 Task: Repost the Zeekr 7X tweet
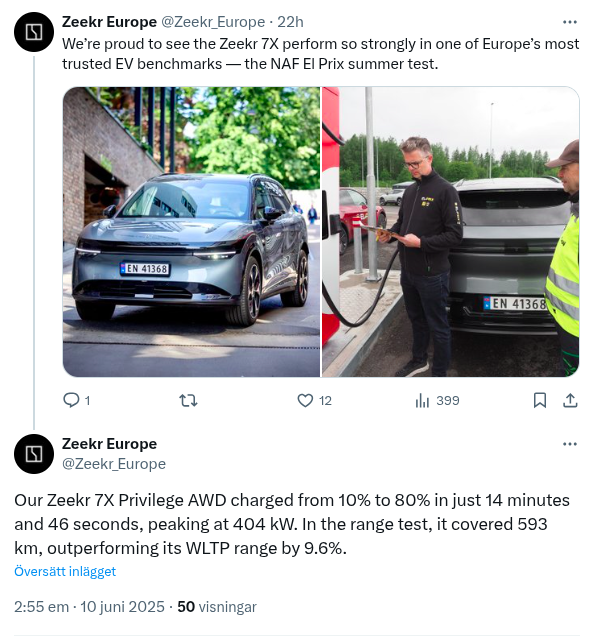point(188,401)
